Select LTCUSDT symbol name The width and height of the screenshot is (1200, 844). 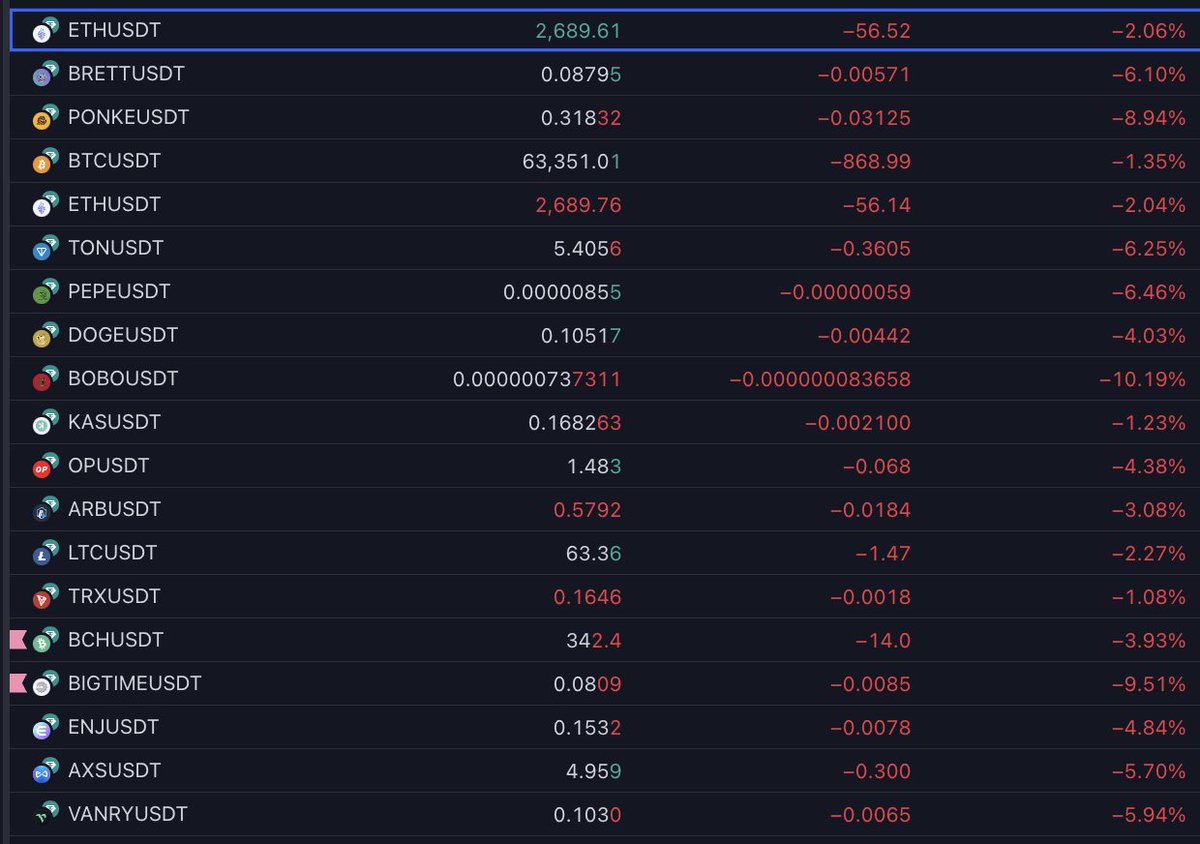click(112, 552)
